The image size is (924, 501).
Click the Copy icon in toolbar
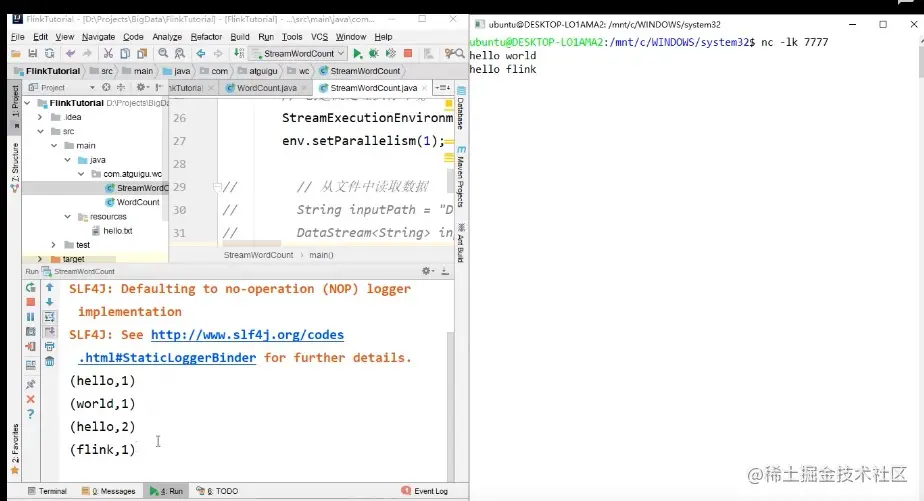(125, 54)
